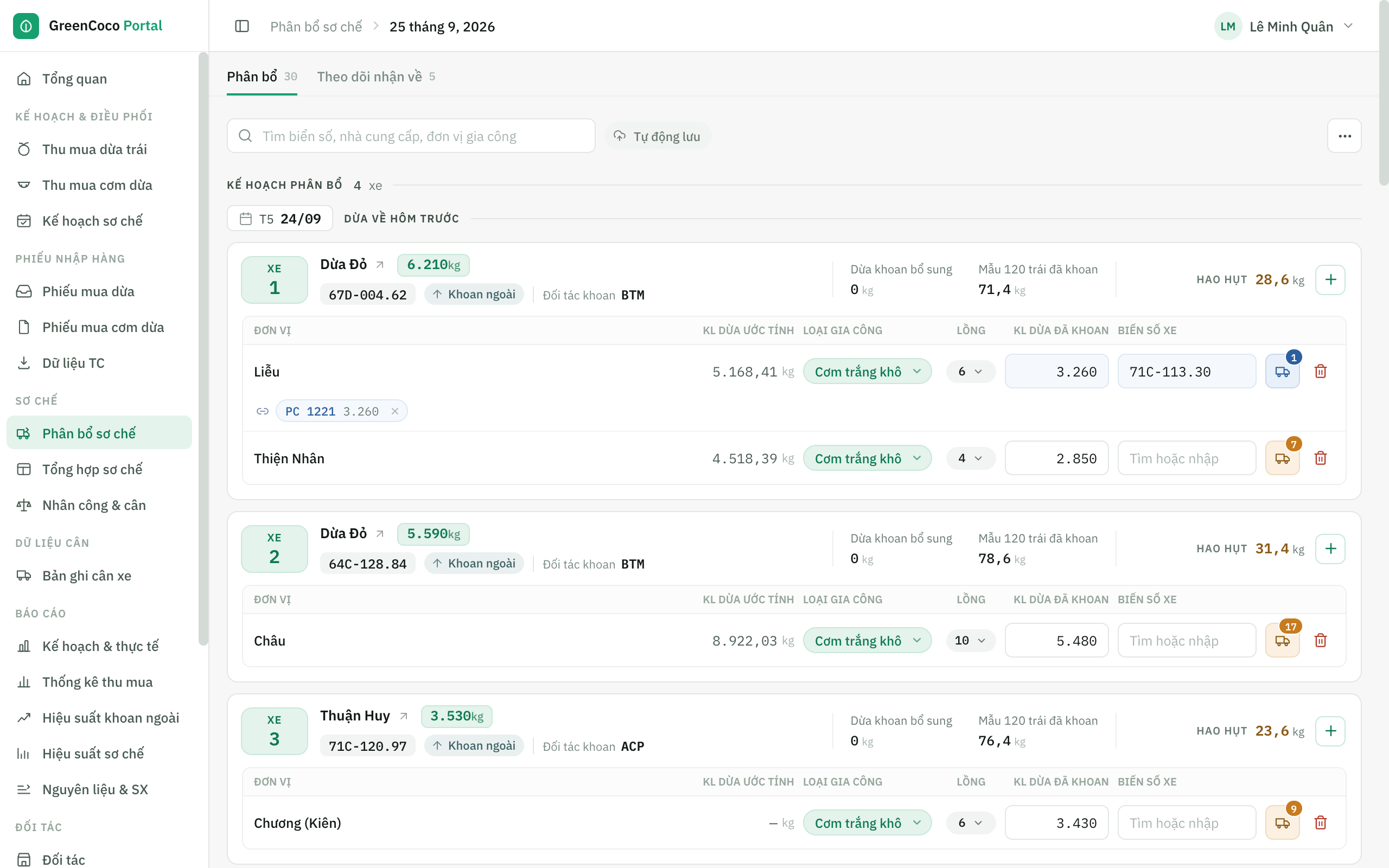This screenshot has height=868, width=1389.
Task: Click the Phân bổ sơ chế breadcrumb
Action: click(316, 27)
